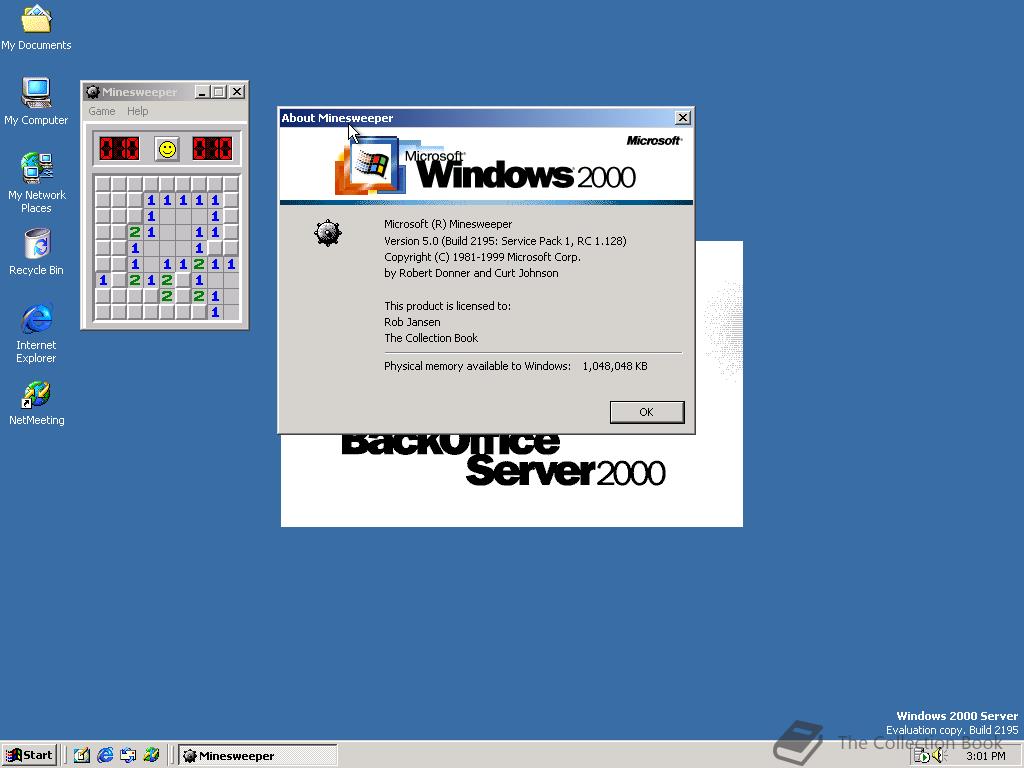Click Show Desktop quick launch icon
This screenshot has height=768, width=1024.
pyautogui.click(x=82, y=756)
